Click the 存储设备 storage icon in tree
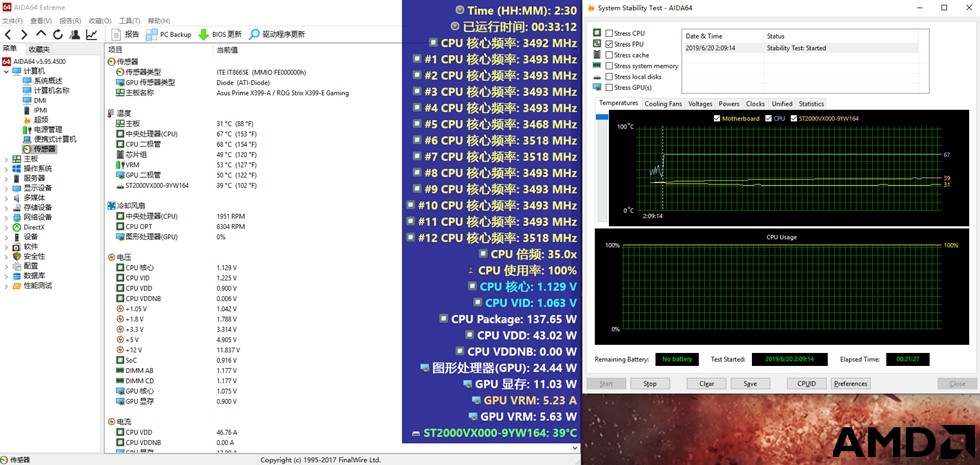The image size is (980, 465). 17,208
